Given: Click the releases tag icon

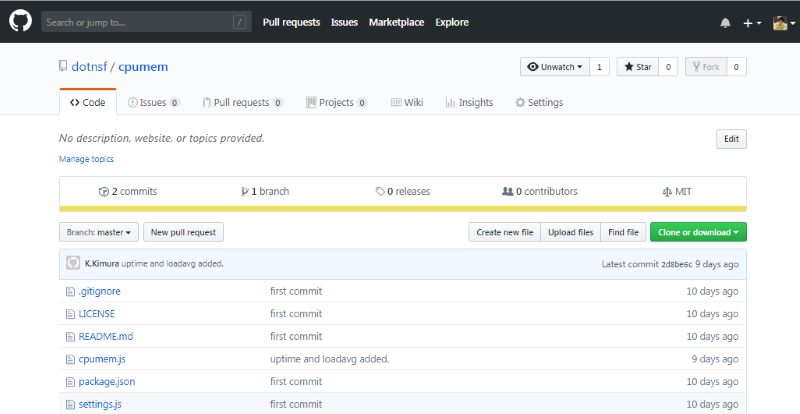Looking at the screenshot, I should tap(380, 191).
